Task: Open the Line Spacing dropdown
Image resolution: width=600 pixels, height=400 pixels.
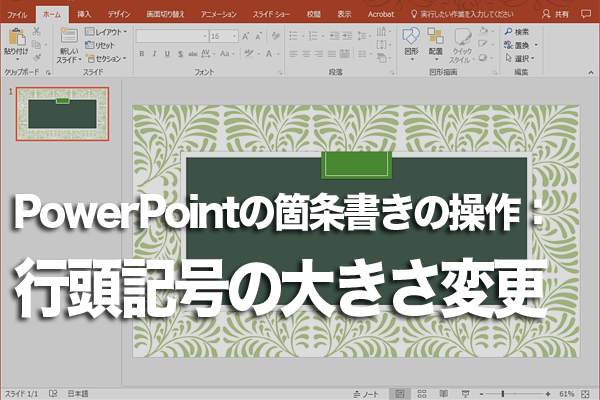Action: click(x=364, y=36)
